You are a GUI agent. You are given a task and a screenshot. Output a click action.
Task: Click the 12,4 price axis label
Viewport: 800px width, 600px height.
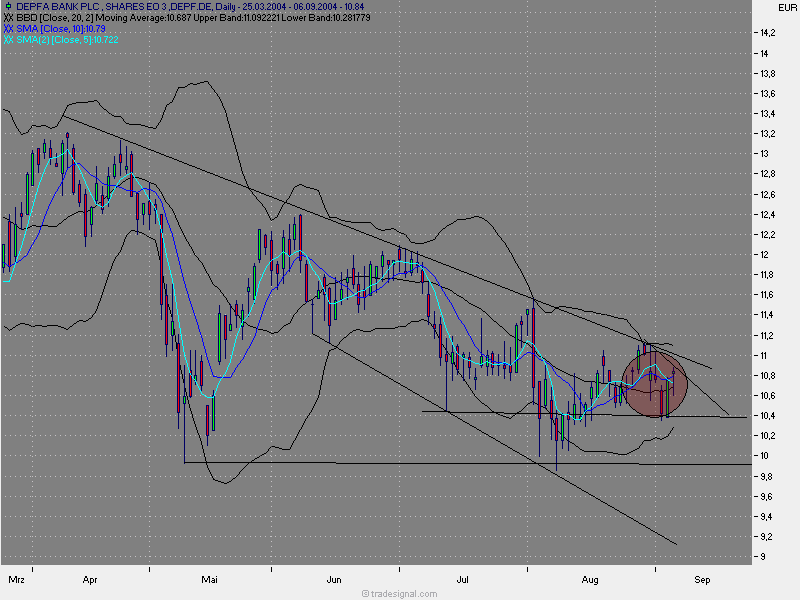tap(767, 214)
